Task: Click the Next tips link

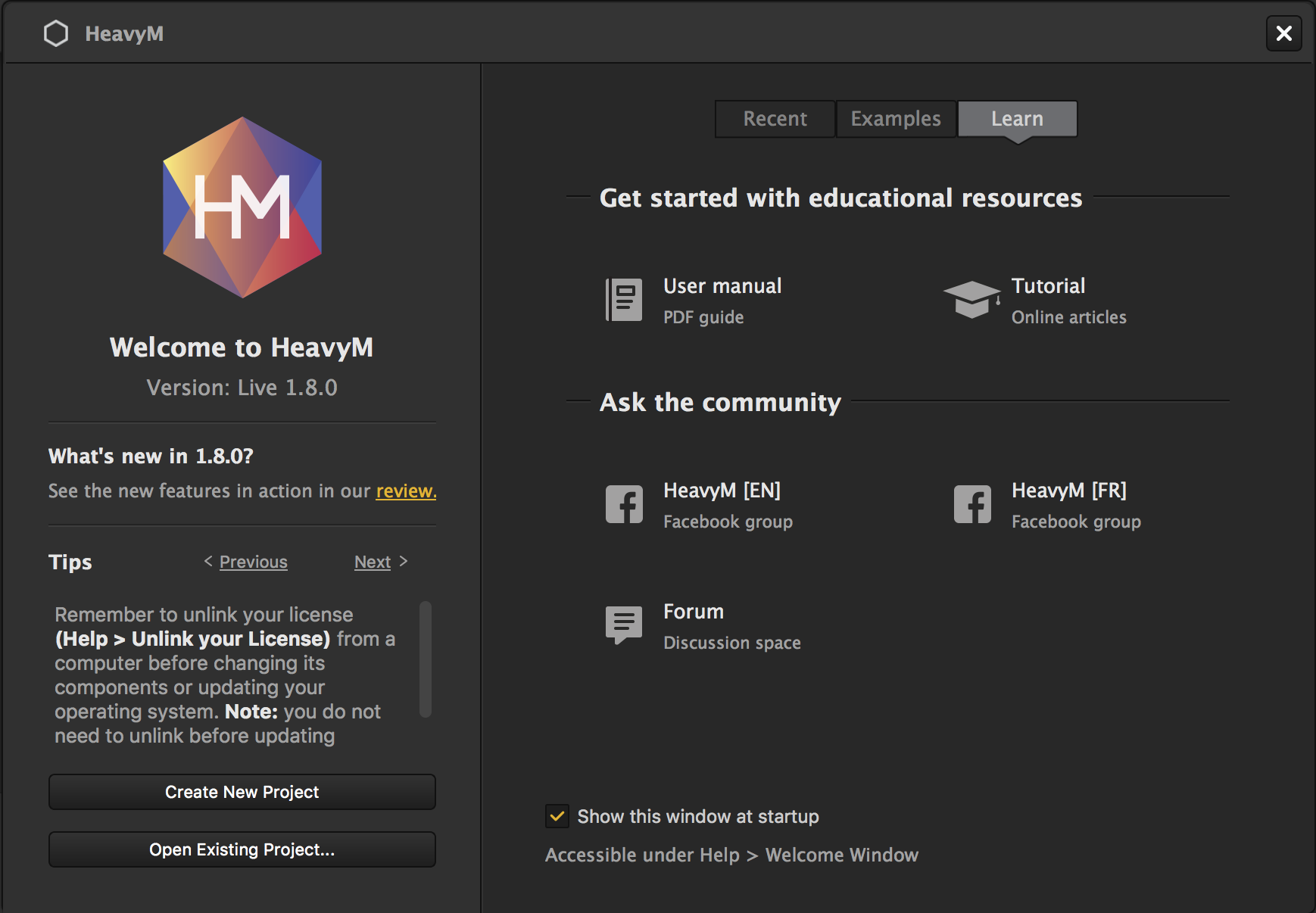Action: 373,562
